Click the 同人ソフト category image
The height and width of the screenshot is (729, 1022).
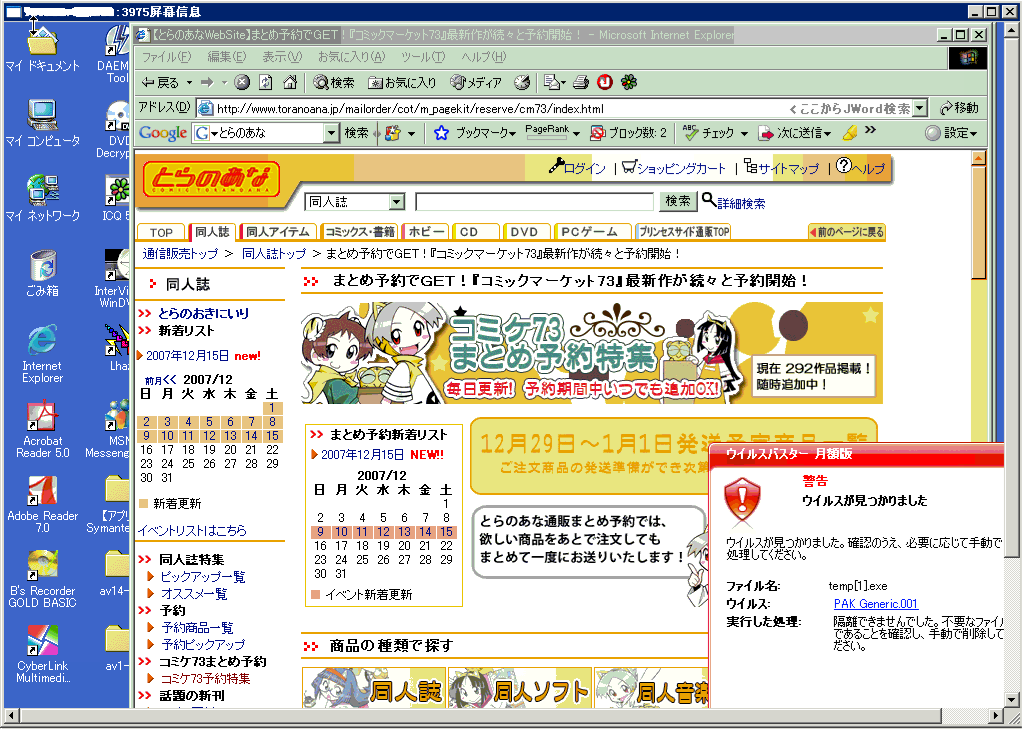tap(520, 687)
